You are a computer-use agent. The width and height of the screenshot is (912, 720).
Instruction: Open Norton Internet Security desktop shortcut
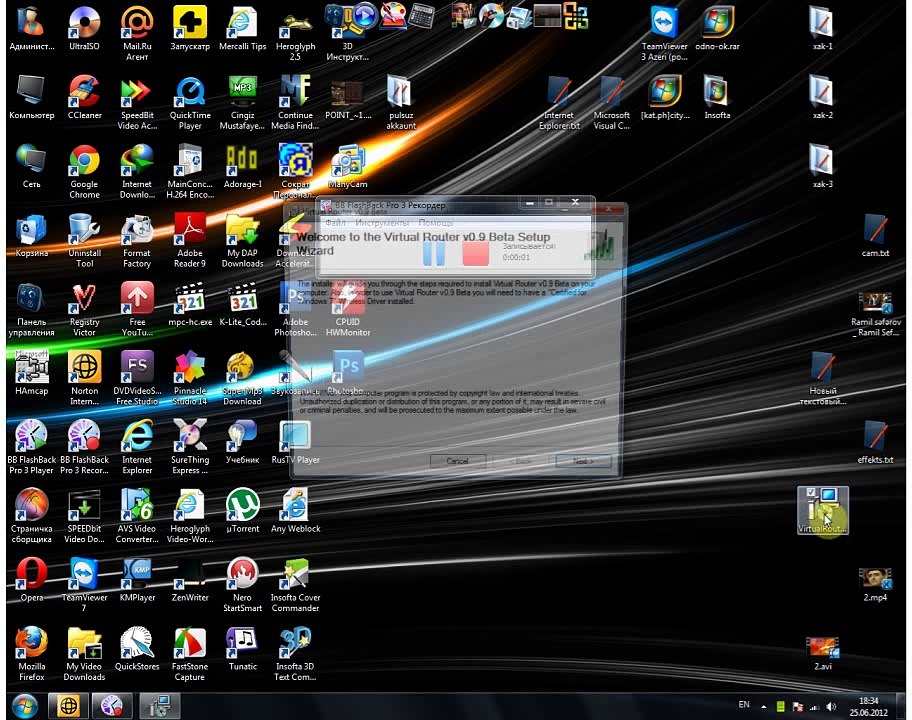coord(84,377)
